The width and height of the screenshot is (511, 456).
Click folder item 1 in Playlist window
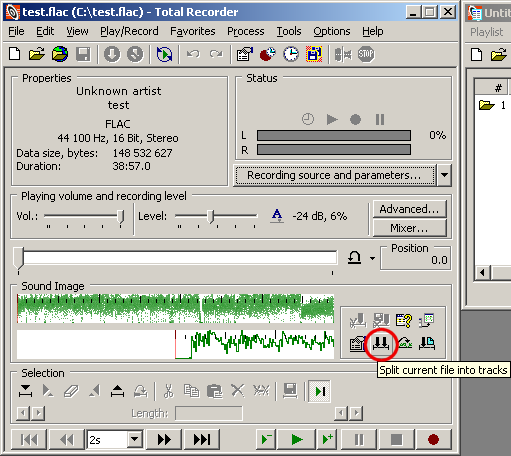coord(492,105)
